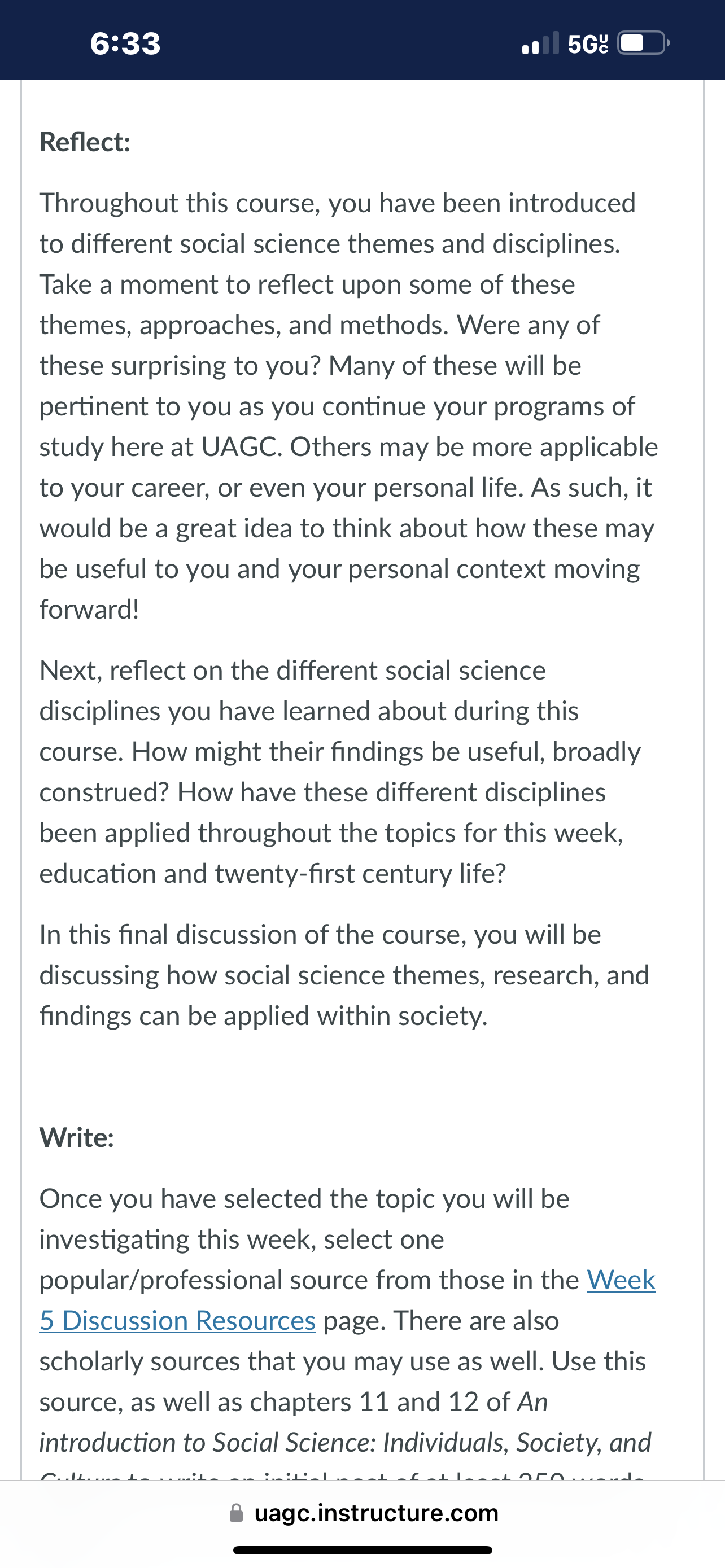Tap the Write: heading
Viewport: 725px width, 1568px height.
pyautogui.click(x=77, y=1137)
